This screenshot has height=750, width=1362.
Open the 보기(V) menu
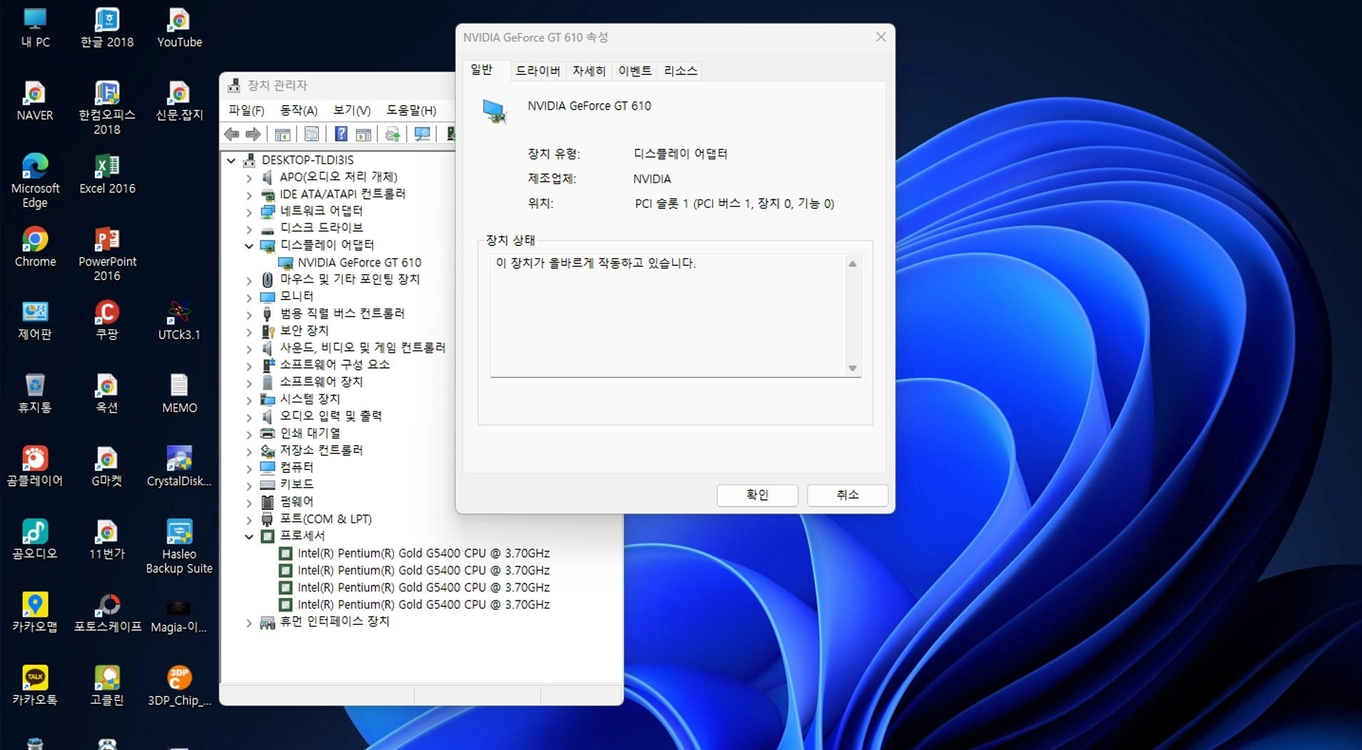pos(352,110)
